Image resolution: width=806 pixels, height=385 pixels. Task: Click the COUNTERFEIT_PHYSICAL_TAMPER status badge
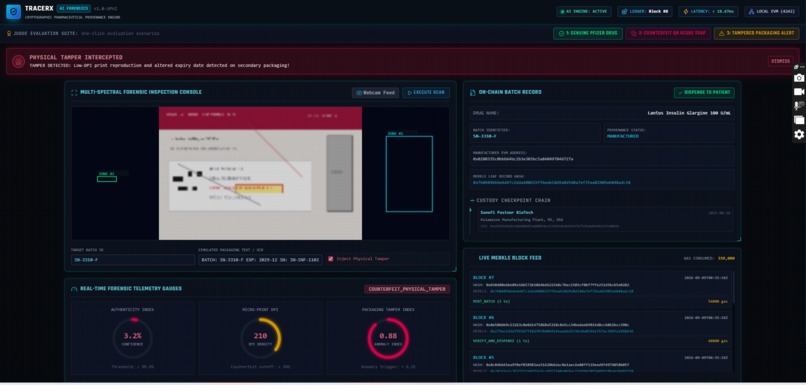coord(407,289)
